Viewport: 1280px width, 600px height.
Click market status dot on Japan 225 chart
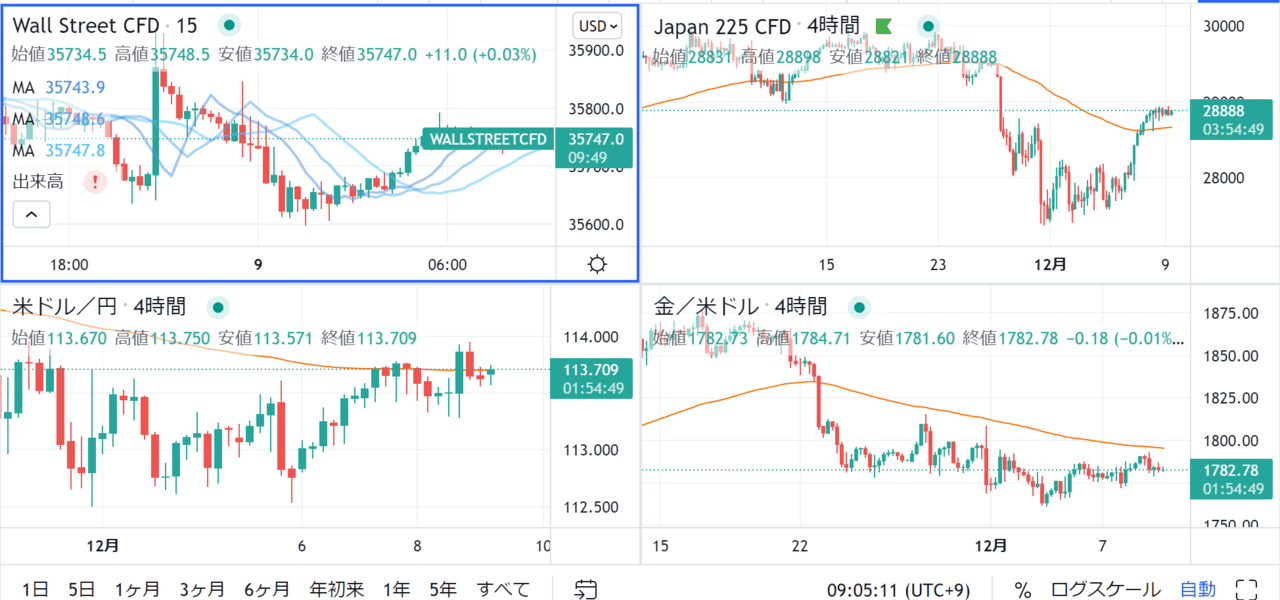[929, 27]
